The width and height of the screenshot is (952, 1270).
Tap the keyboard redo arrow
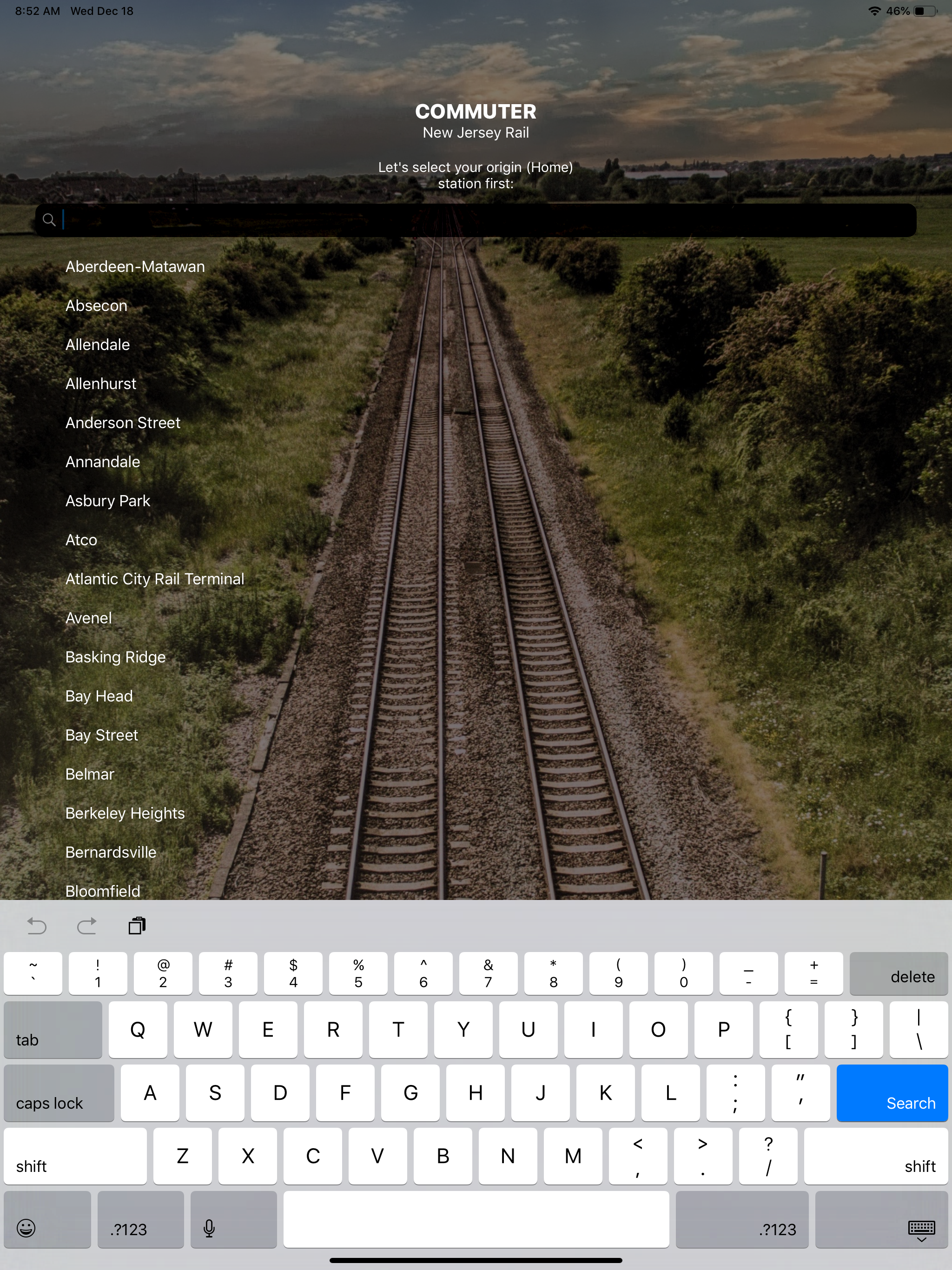(87, 926)
